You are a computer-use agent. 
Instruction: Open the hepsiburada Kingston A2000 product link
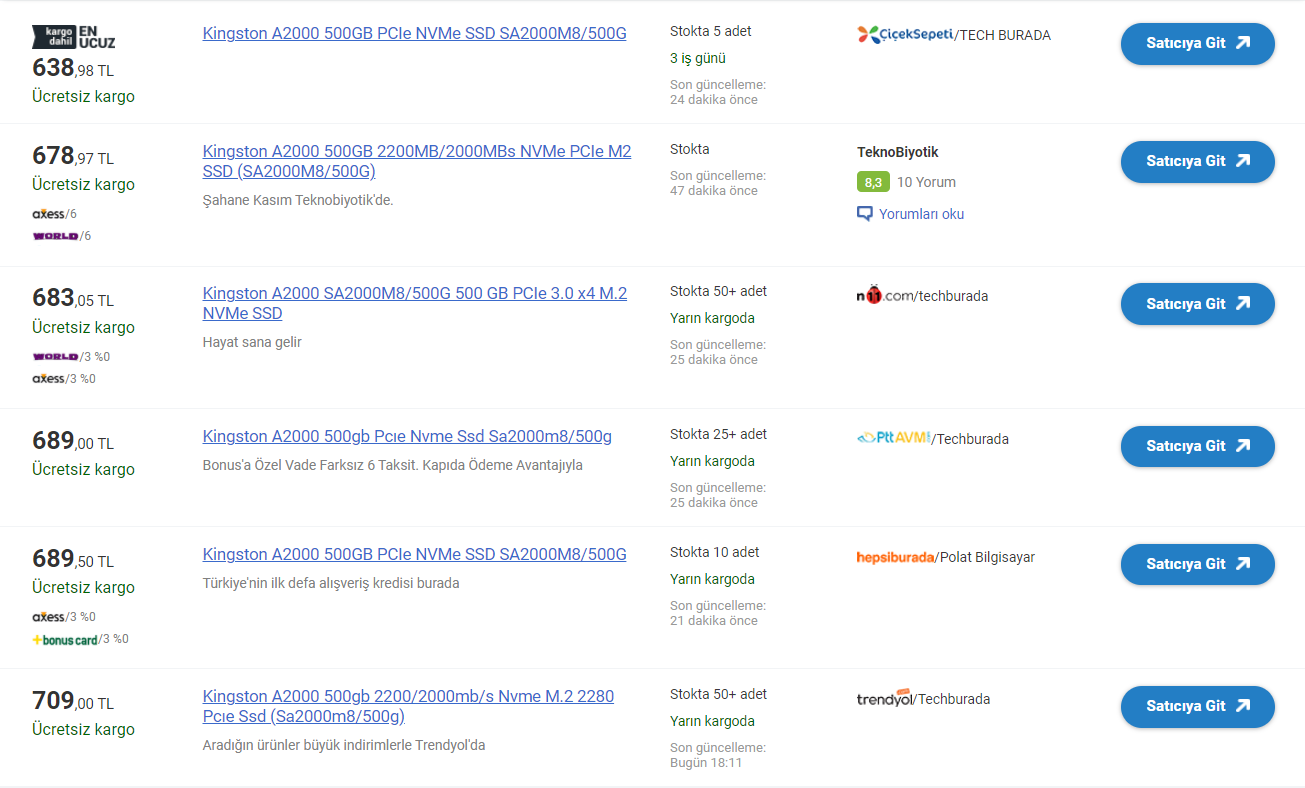point(414,554)
